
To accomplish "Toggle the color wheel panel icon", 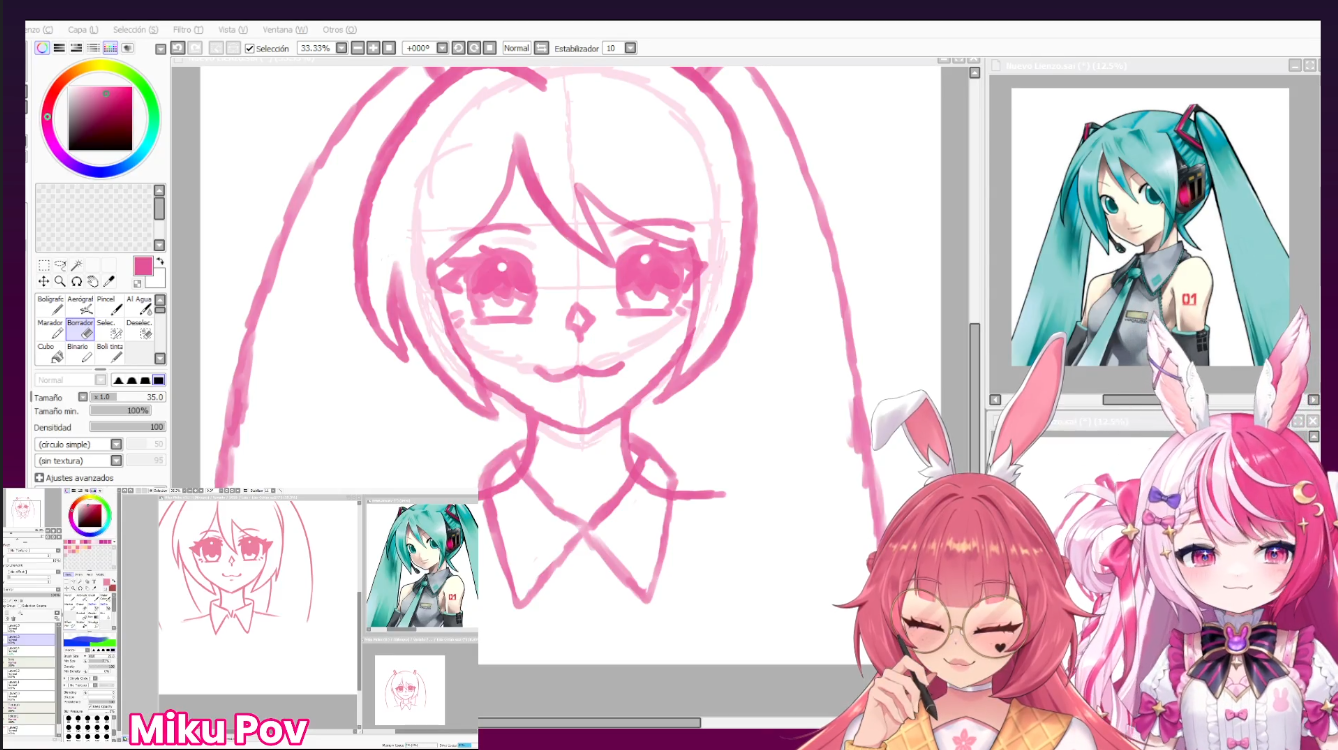I will pos(42,48).
